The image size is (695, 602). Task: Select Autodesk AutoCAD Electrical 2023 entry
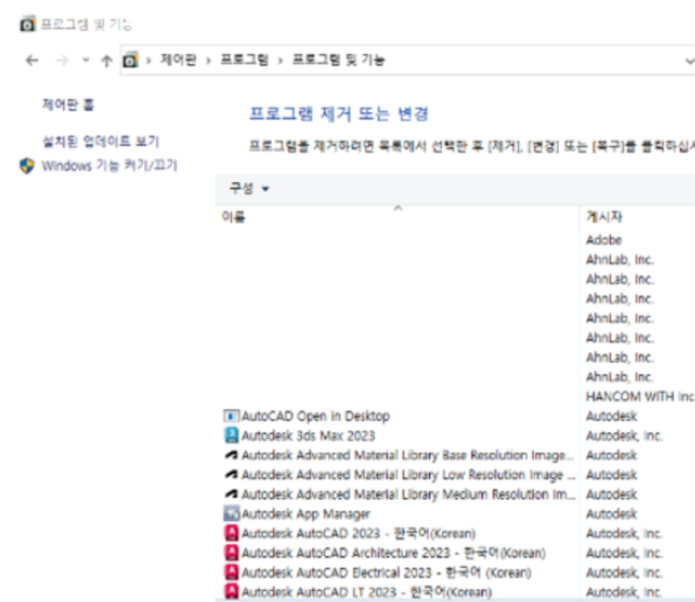click(x=387, y=572)
